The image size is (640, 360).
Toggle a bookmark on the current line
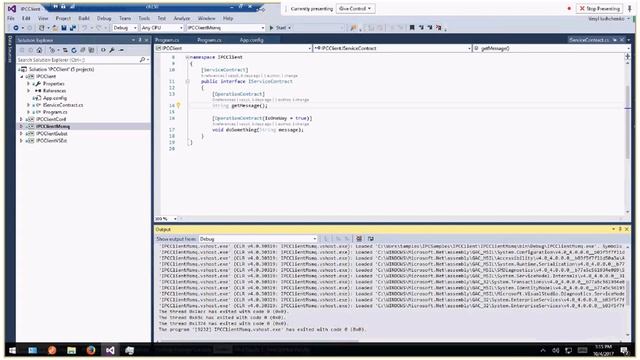(x=412, y=28)
